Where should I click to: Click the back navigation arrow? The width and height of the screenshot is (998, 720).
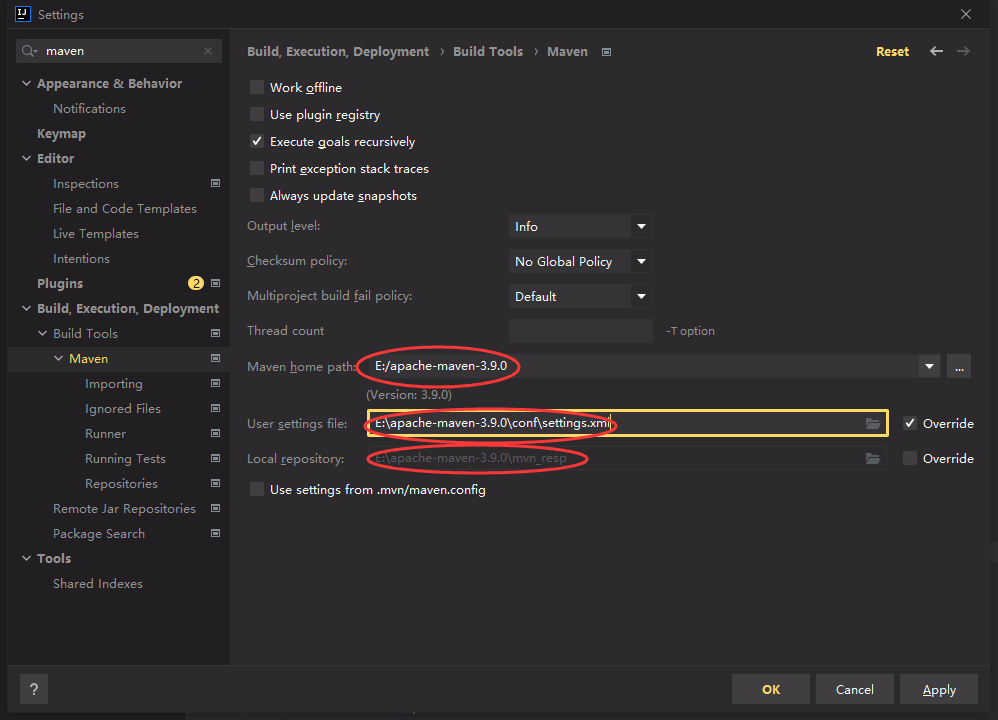(x=936, y=51)
